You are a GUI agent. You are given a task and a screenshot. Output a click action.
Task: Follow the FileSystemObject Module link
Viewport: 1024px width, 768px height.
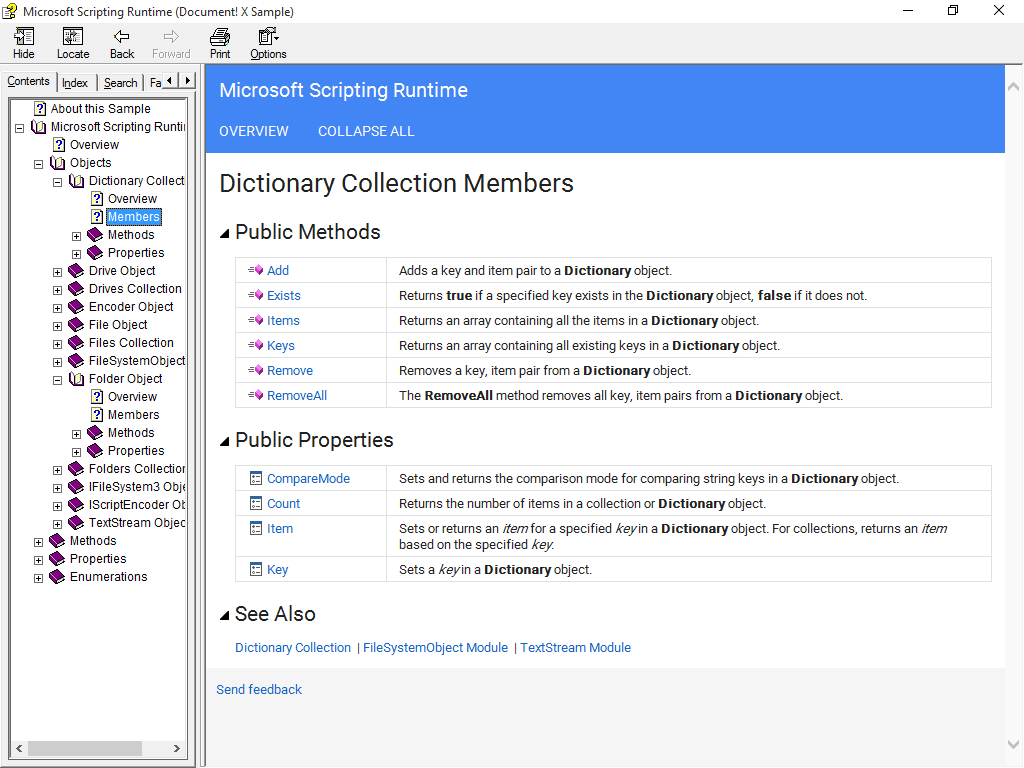435,648
